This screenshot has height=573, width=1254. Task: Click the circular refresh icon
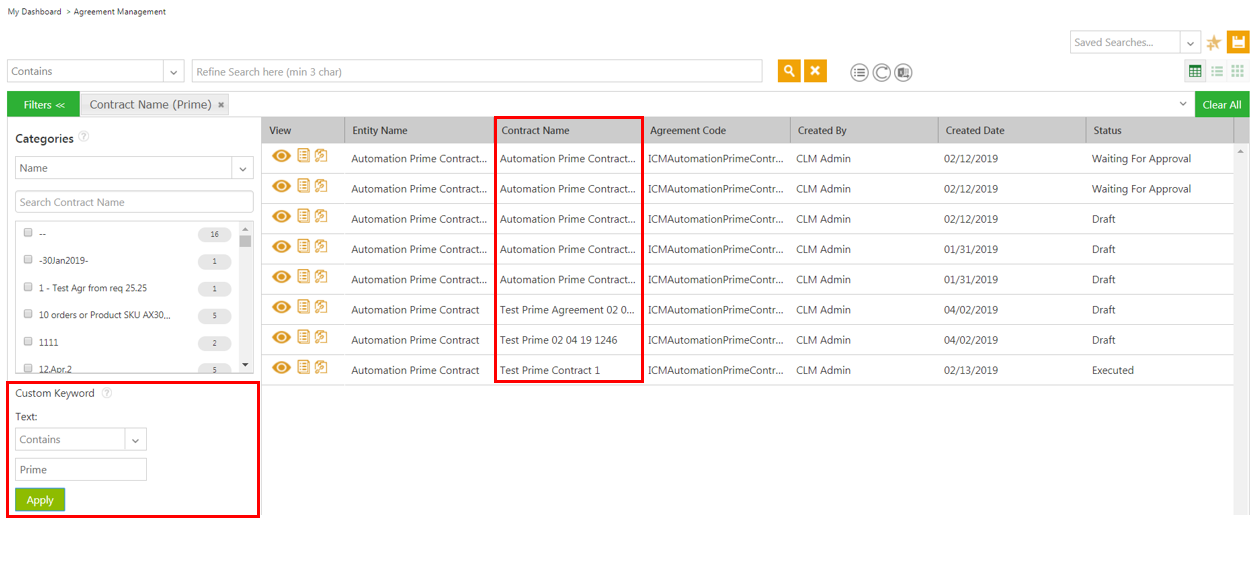(x=881, y=72)
